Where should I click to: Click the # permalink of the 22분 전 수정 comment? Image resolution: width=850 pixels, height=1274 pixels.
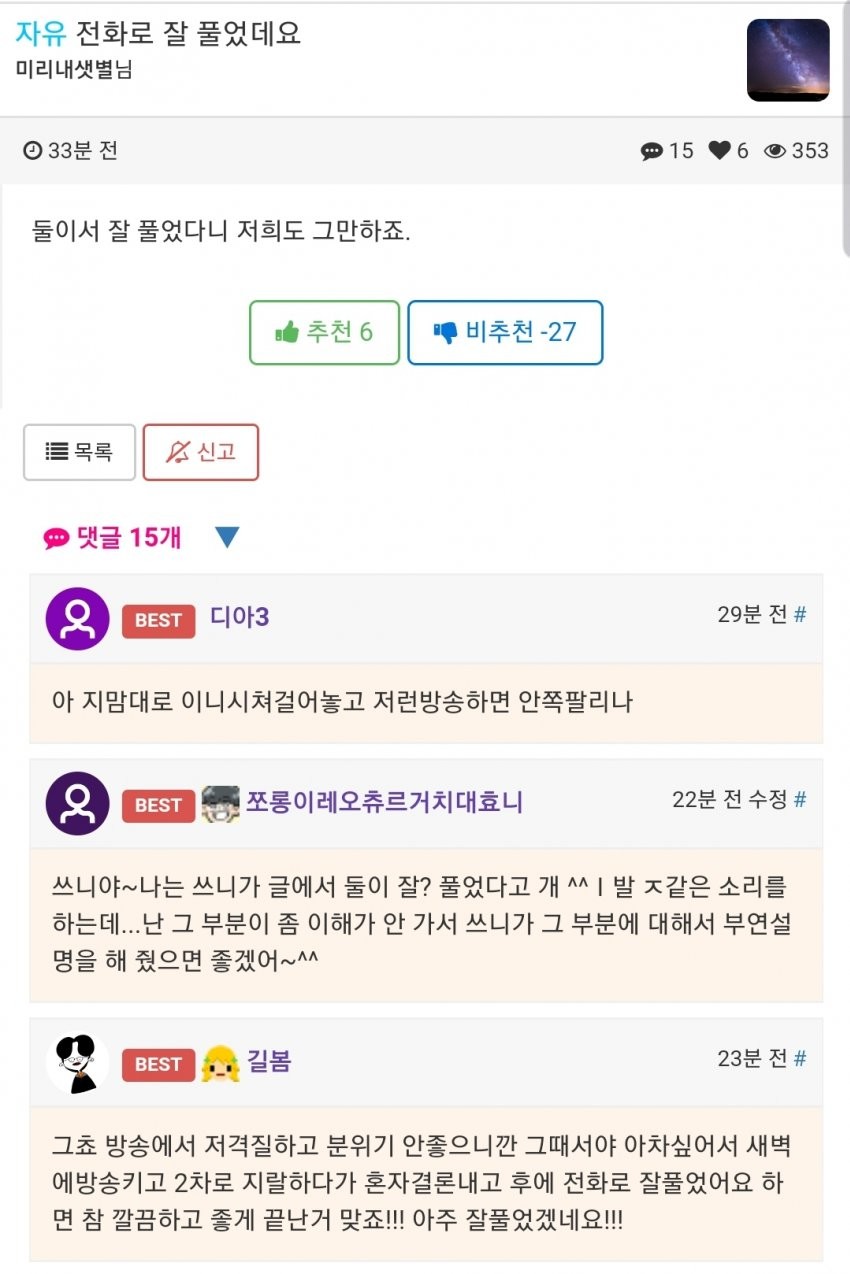click(x=800, y=800)
